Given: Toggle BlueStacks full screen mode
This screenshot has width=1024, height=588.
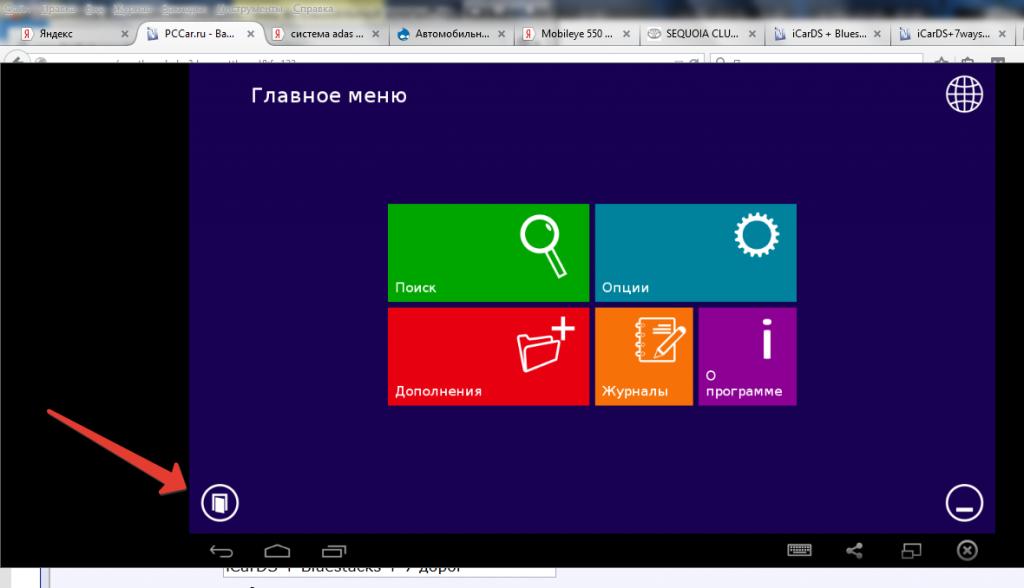Looking at the screenshot, I should 911,550.
